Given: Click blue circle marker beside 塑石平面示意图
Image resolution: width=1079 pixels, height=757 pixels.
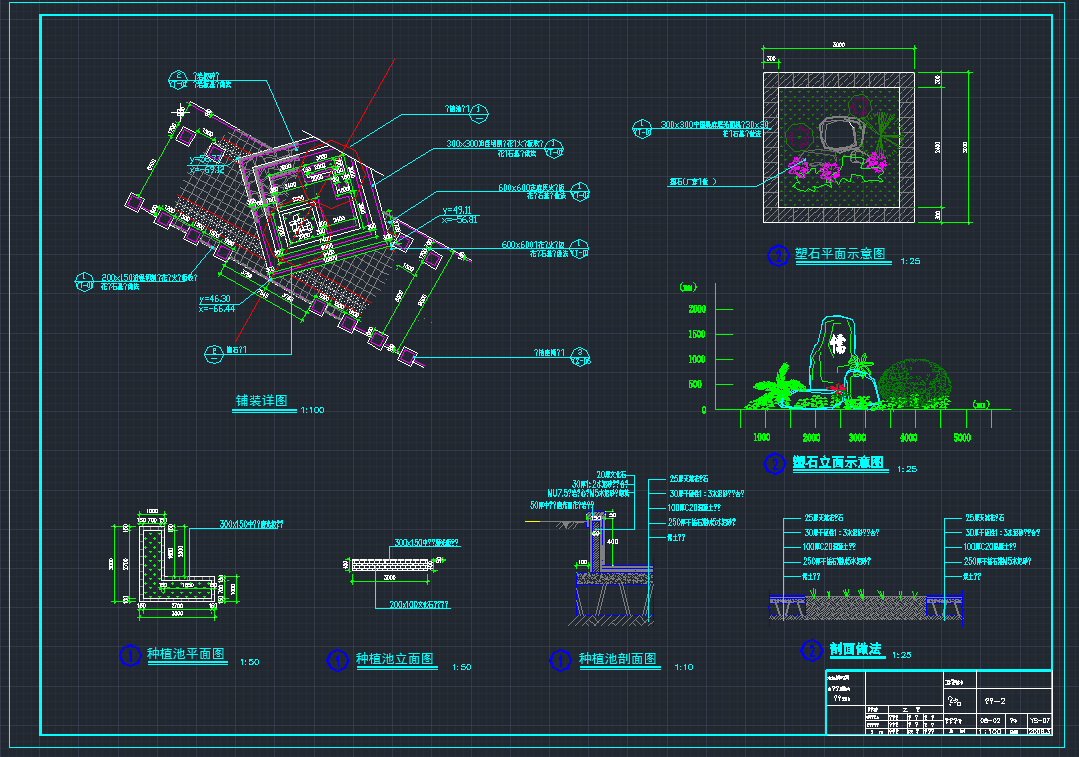Looking at the screenshot, I should click(778, 256).
